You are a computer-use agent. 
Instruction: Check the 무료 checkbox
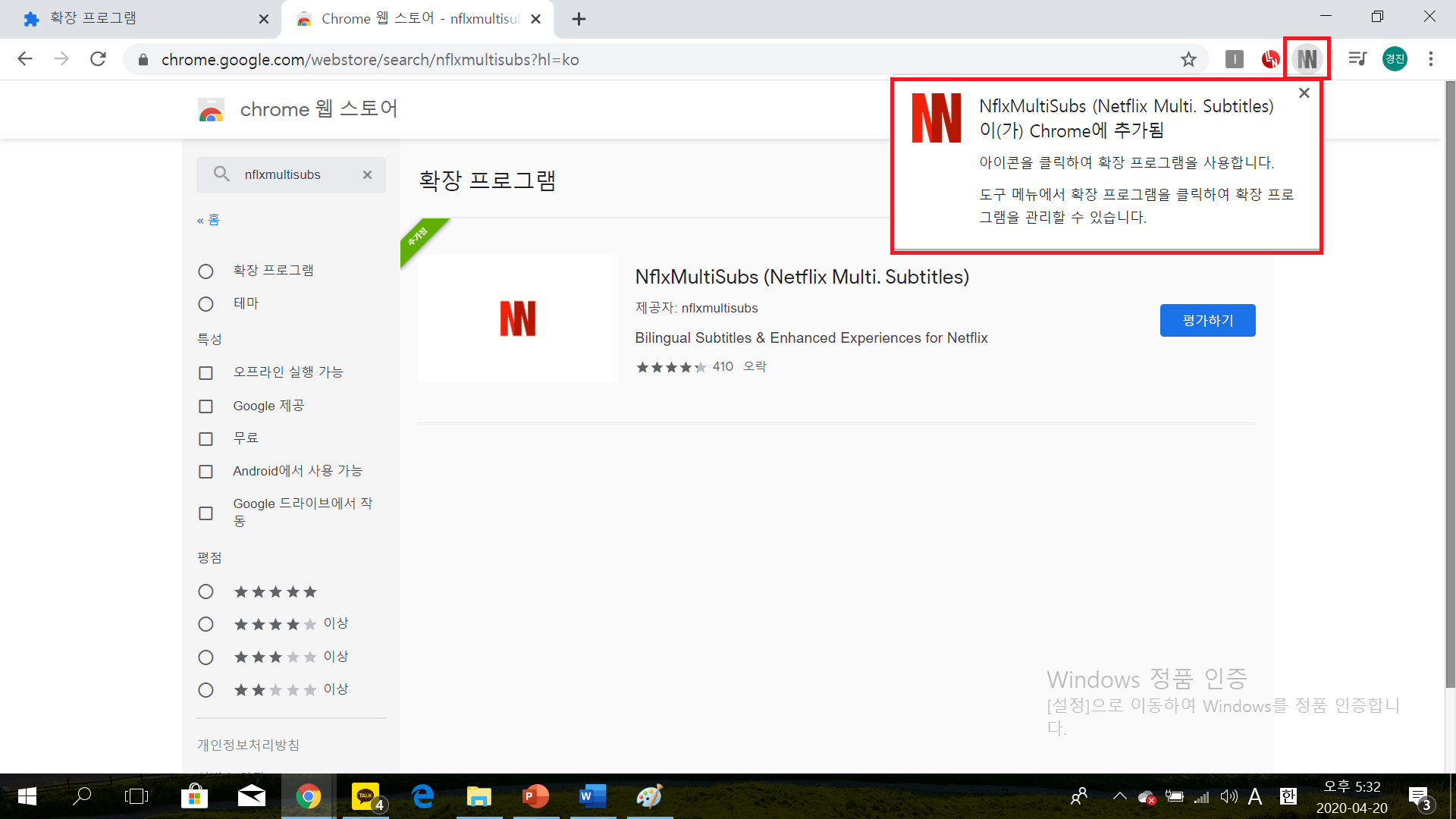(x=206, y=439)
